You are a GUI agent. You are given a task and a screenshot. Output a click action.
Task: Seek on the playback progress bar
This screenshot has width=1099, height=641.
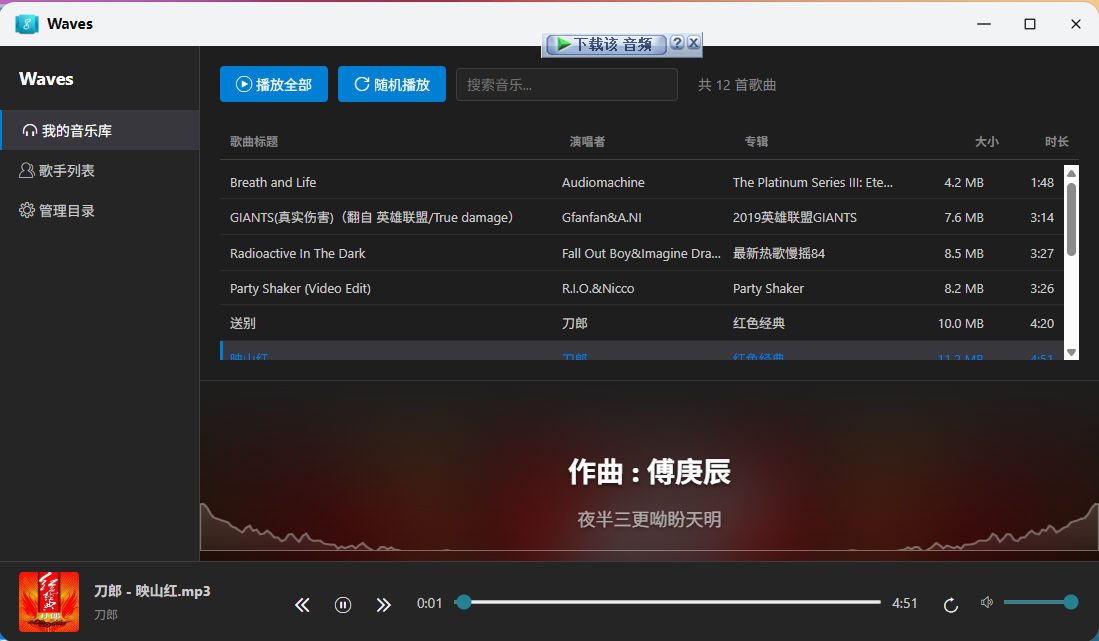pos(668,602)
